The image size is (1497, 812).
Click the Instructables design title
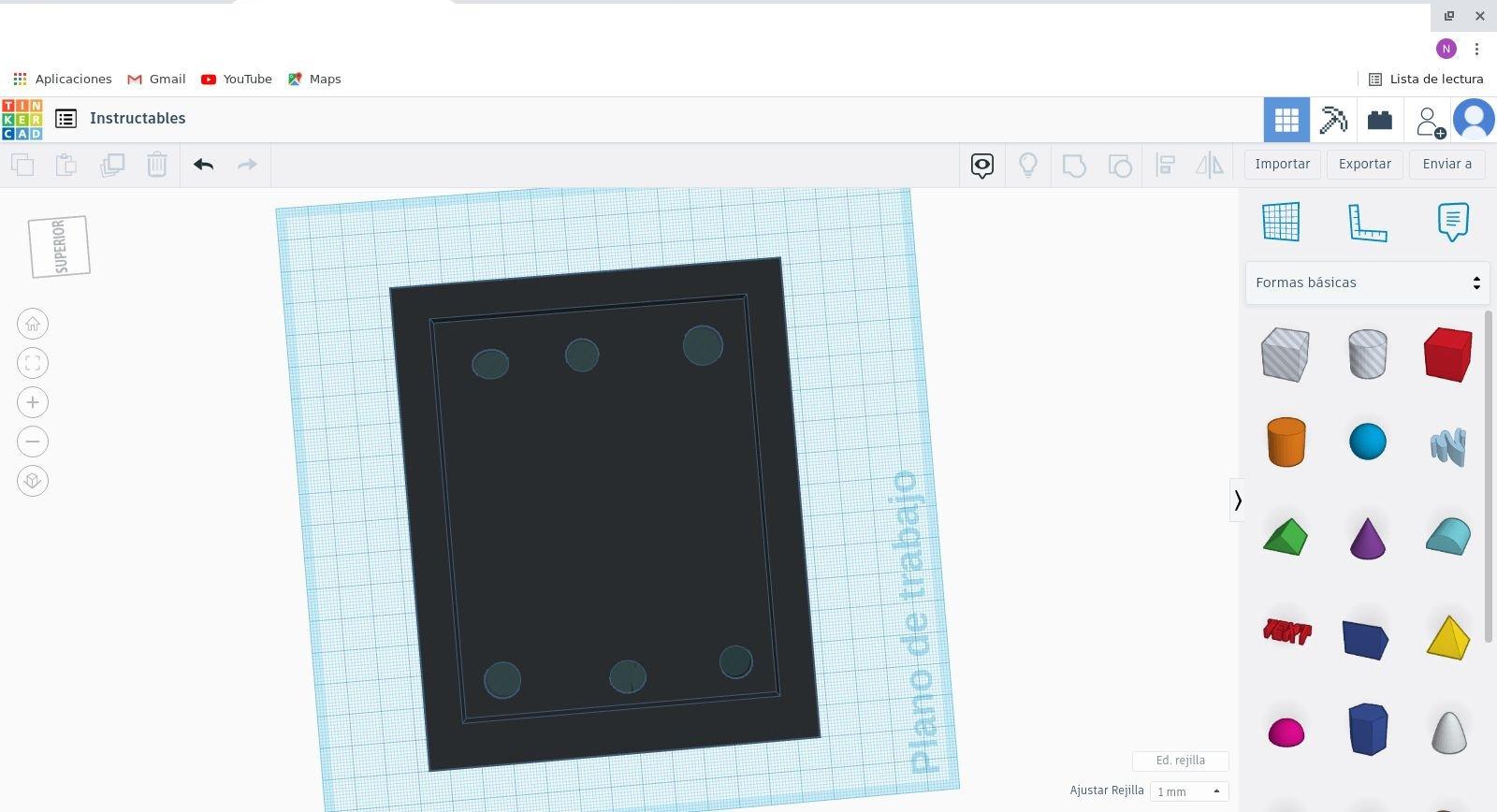(138, 119)
